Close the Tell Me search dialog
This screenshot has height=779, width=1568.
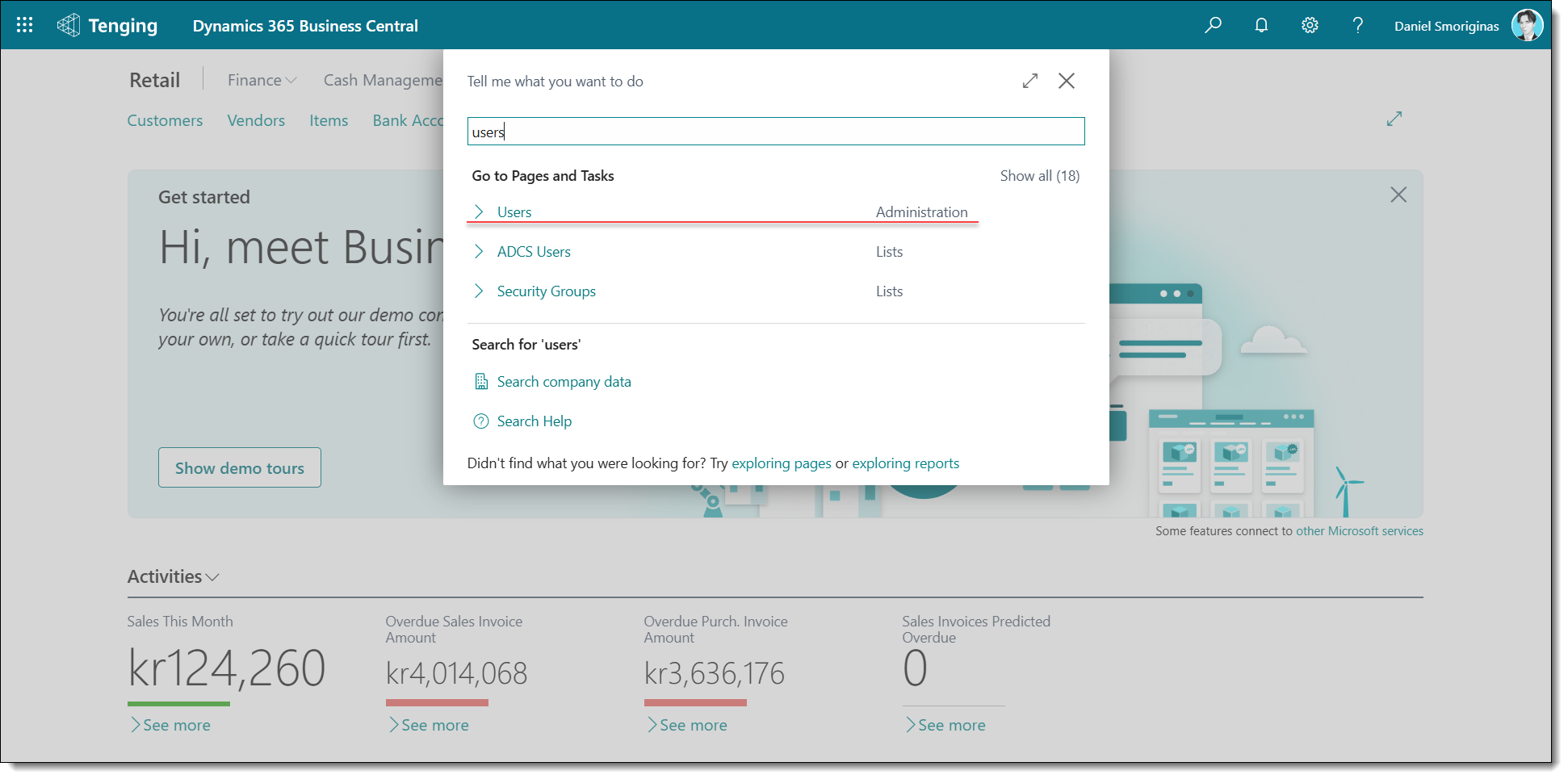point(1067,81)
